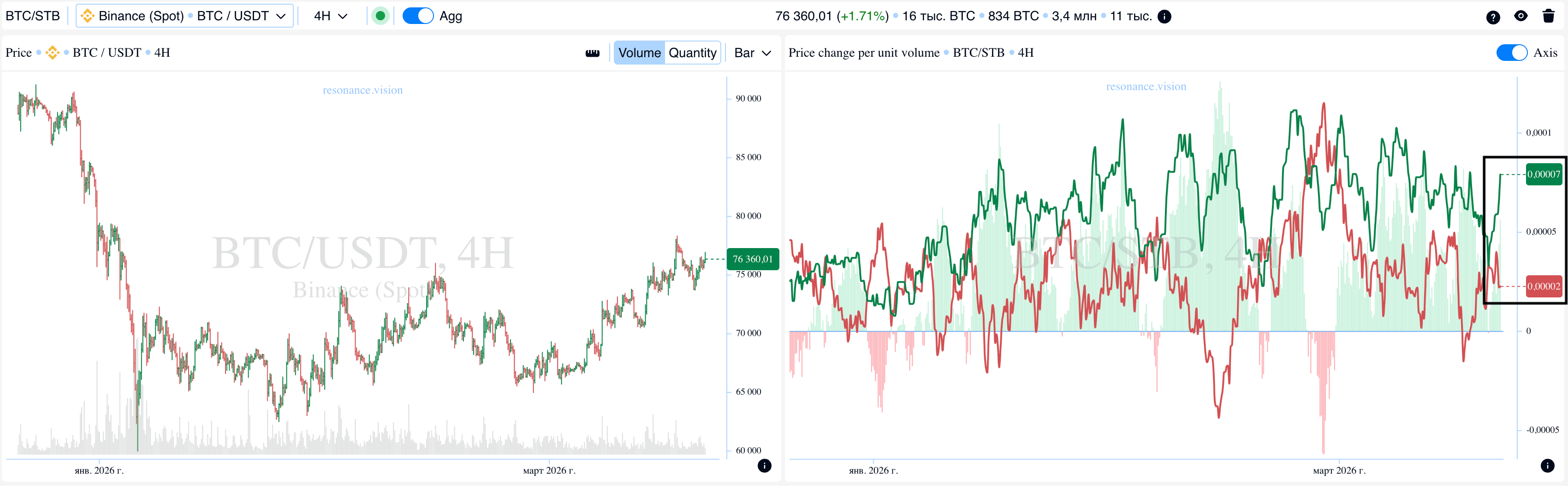Select the Volume tab
The image size is (1568, 486).
639,53
